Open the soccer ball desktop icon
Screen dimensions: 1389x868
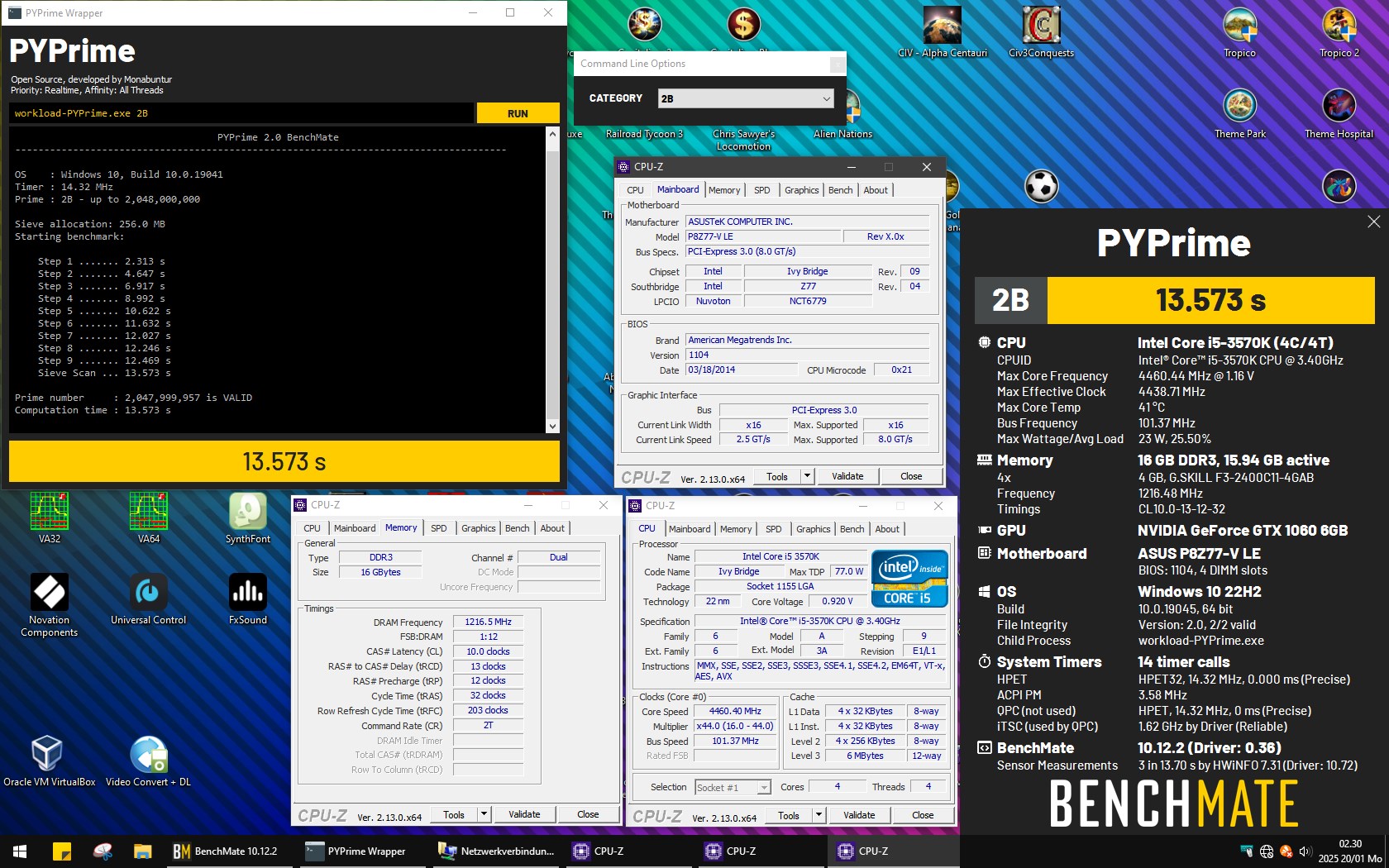[1042, 186]
